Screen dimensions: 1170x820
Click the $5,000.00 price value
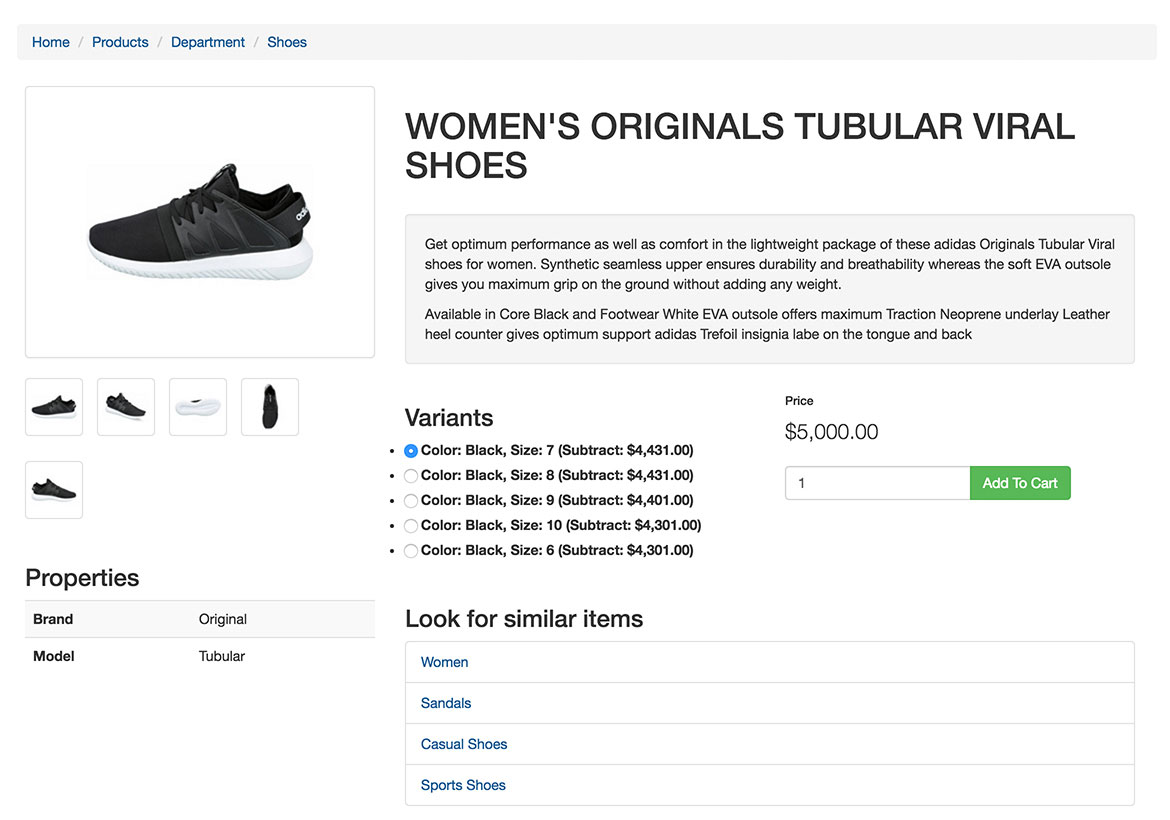pos(831,432)
